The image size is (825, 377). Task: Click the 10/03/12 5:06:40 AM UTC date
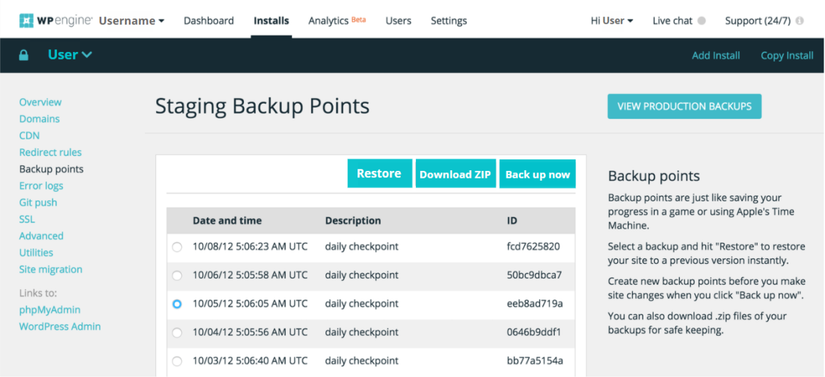coord(250,361)
